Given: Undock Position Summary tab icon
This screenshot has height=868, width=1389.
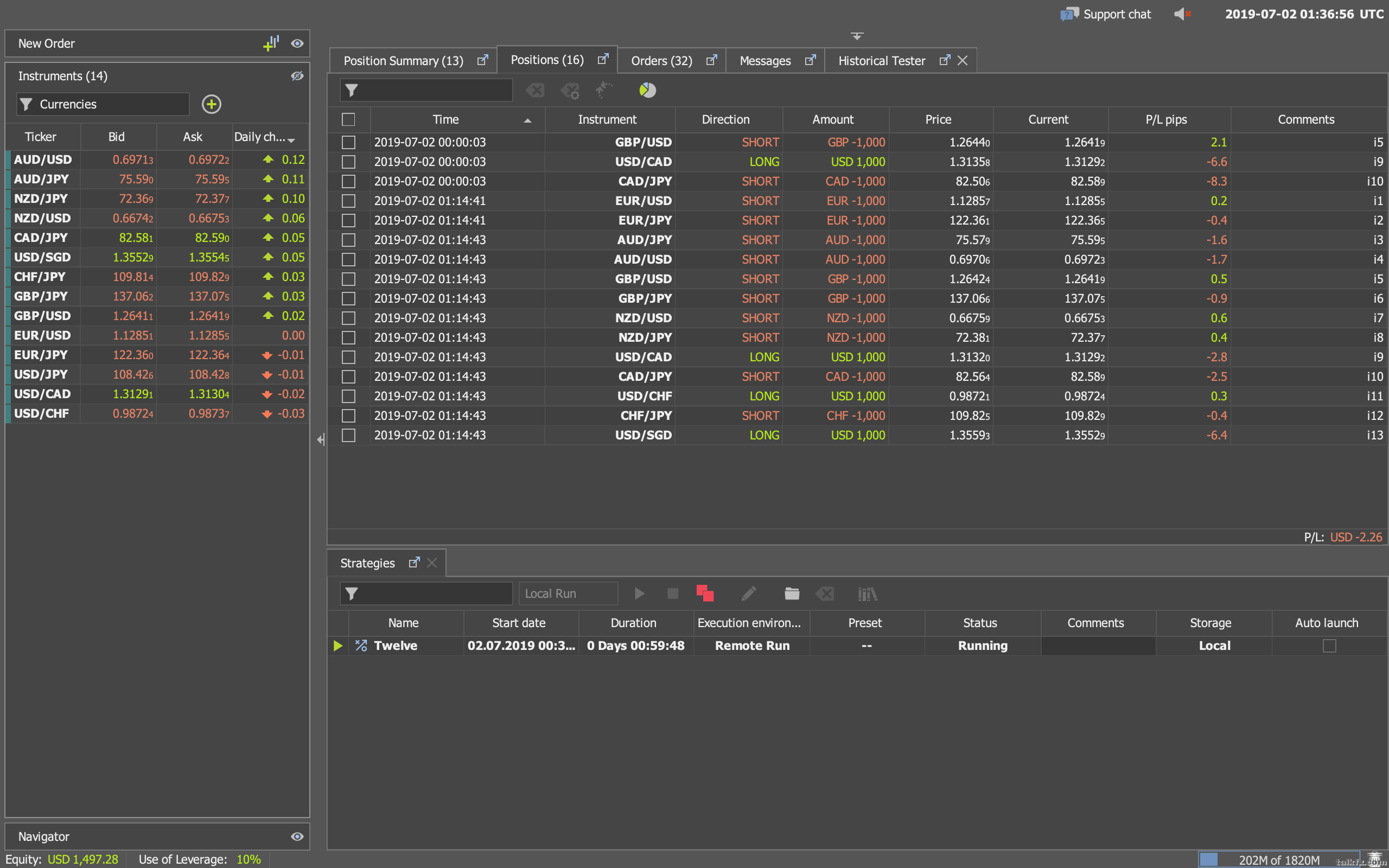Looking at the screenshot, I should pos(483,60).
